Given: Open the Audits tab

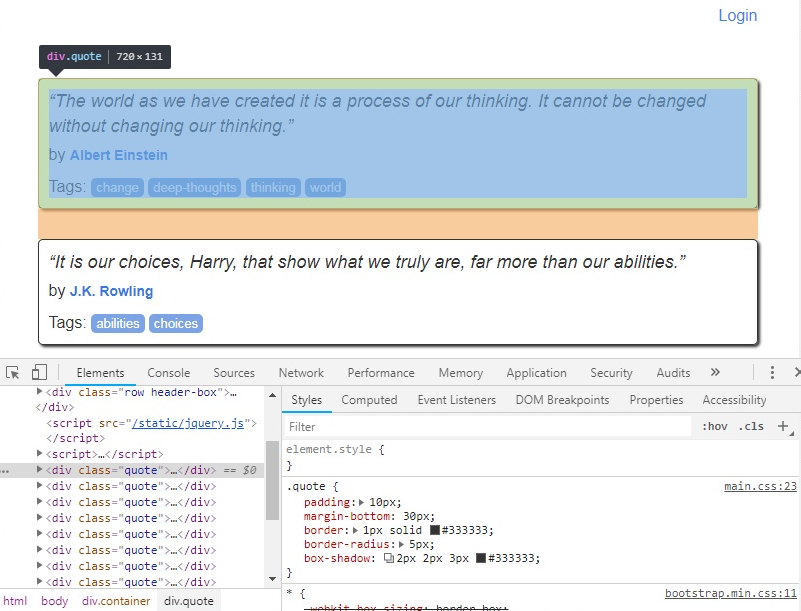Looking at the screenshot, I should 673,373.
